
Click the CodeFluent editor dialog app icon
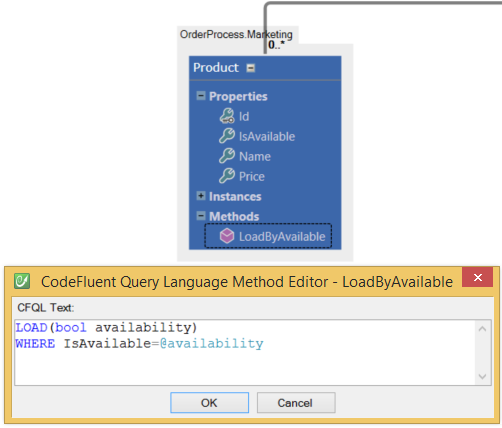coord(22,281)
